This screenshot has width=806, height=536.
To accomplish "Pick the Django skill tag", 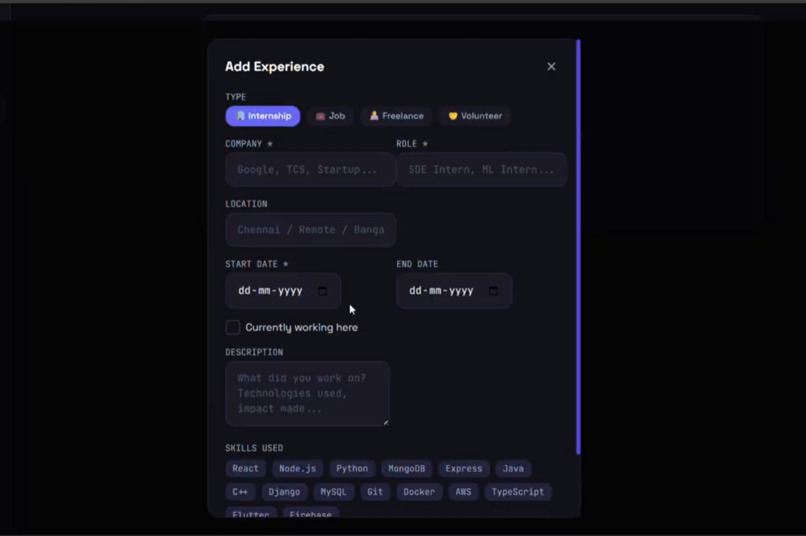I will [284, 492].
